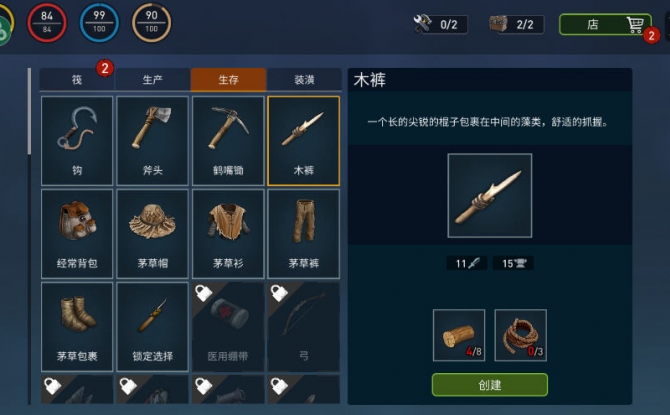The image size is (670, 415).
Task: Select the straw boots (茅草包裹)
Action: (77, 327)
